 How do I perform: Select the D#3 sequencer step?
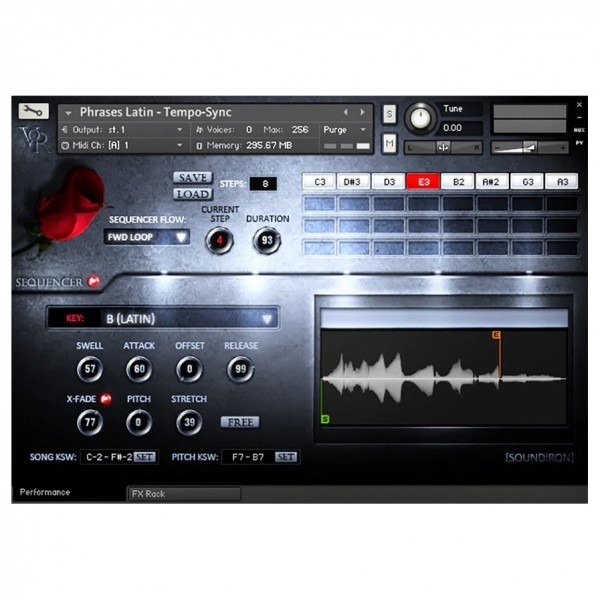pos(354,182)
